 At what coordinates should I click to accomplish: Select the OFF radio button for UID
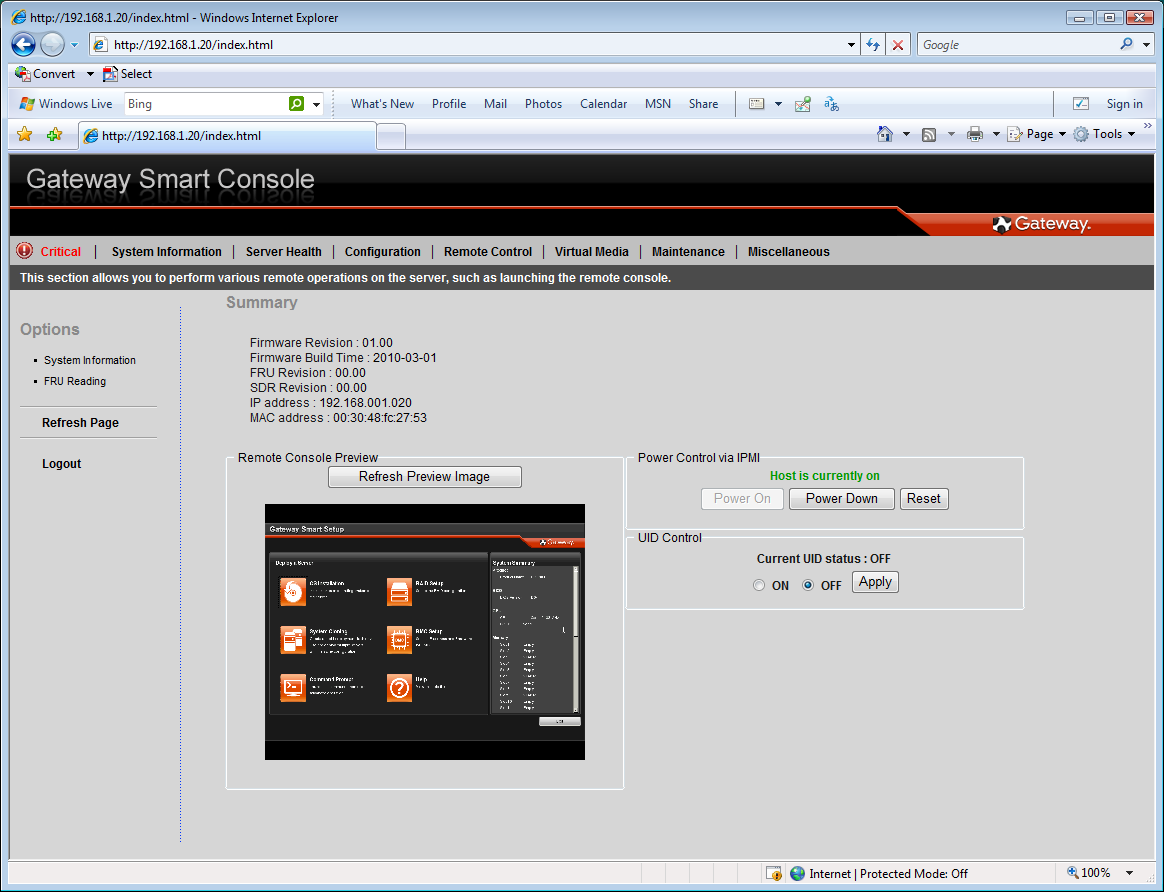tap(808, 586)
